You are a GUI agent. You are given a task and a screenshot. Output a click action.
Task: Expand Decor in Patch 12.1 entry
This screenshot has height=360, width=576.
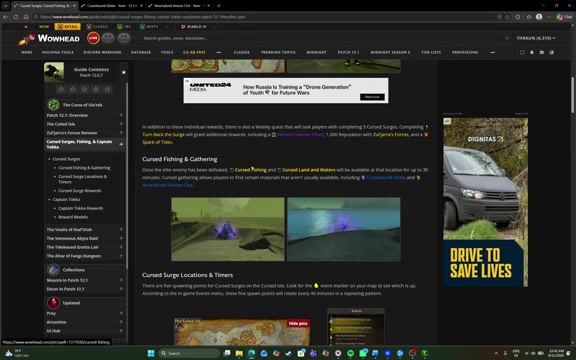coord(121,289)
